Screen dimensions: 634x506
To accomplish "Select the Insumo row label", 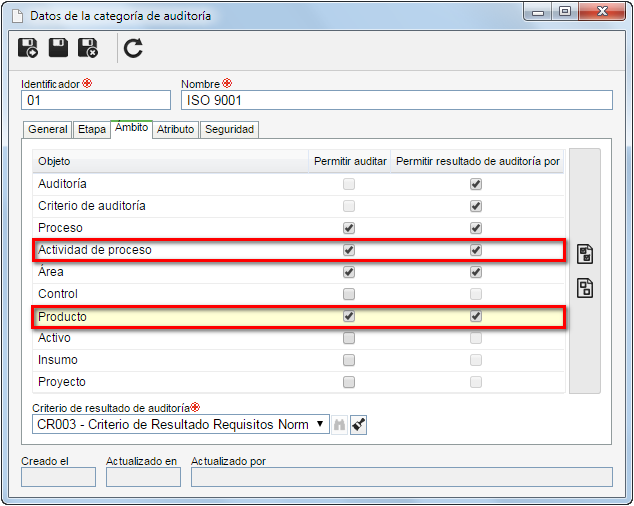I will pos(58,360).
